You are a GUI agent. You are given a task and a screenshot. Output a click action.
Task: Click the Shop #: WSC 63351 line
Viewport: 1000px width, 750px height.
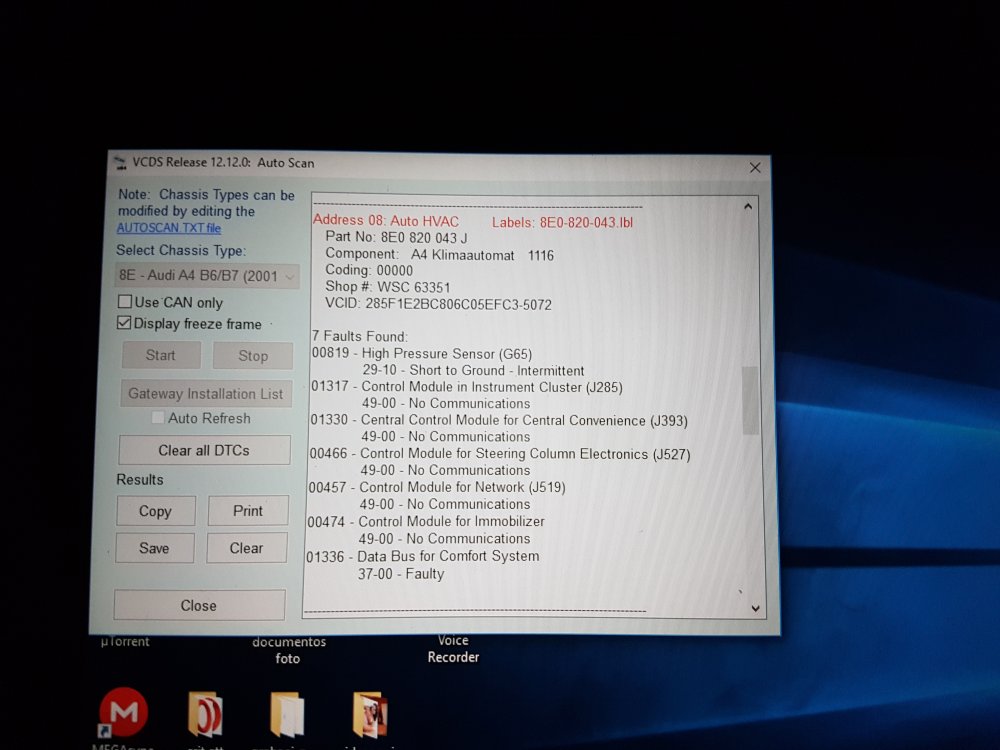388,287
